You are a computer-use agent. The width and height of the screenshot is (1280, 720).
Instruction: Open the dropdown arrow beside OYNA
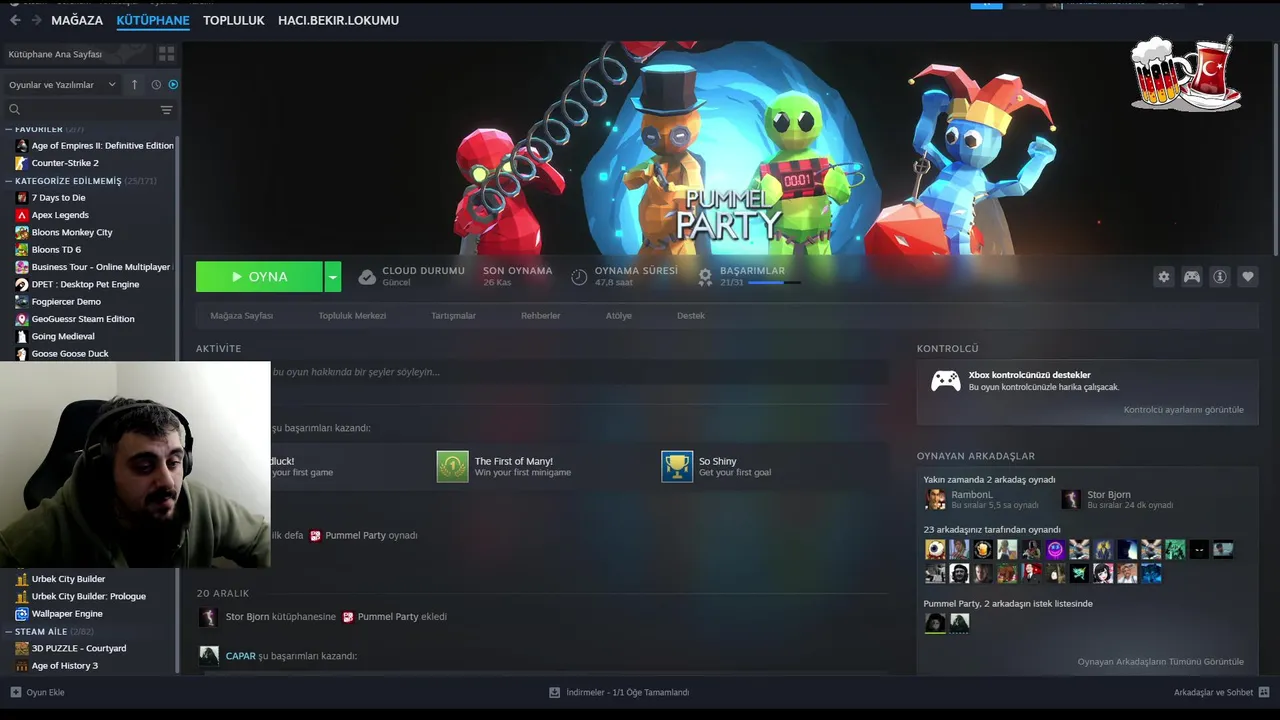(333, 277)
